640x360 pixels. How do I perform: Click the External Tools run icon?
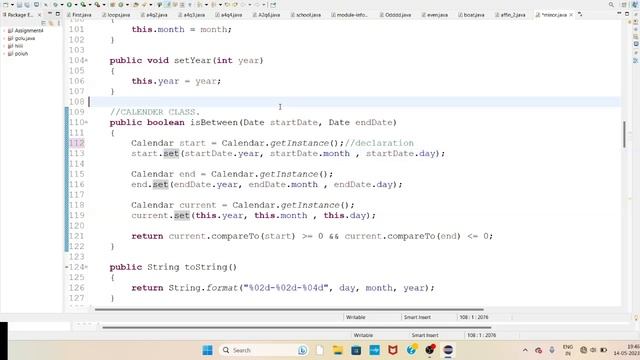(x=97, y=5)
